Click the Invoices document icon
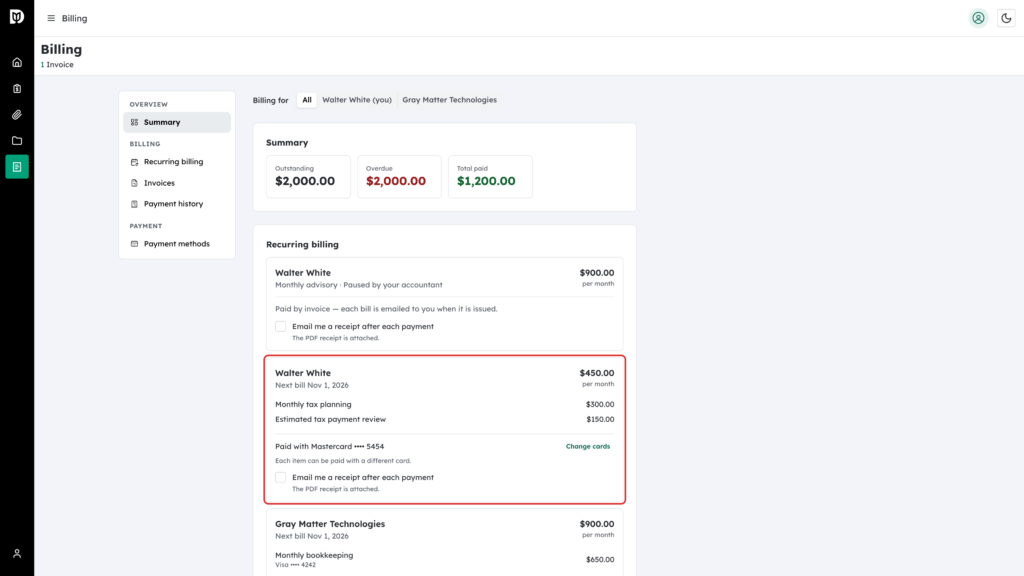1024x576 pixels. [x=135, y=183]
